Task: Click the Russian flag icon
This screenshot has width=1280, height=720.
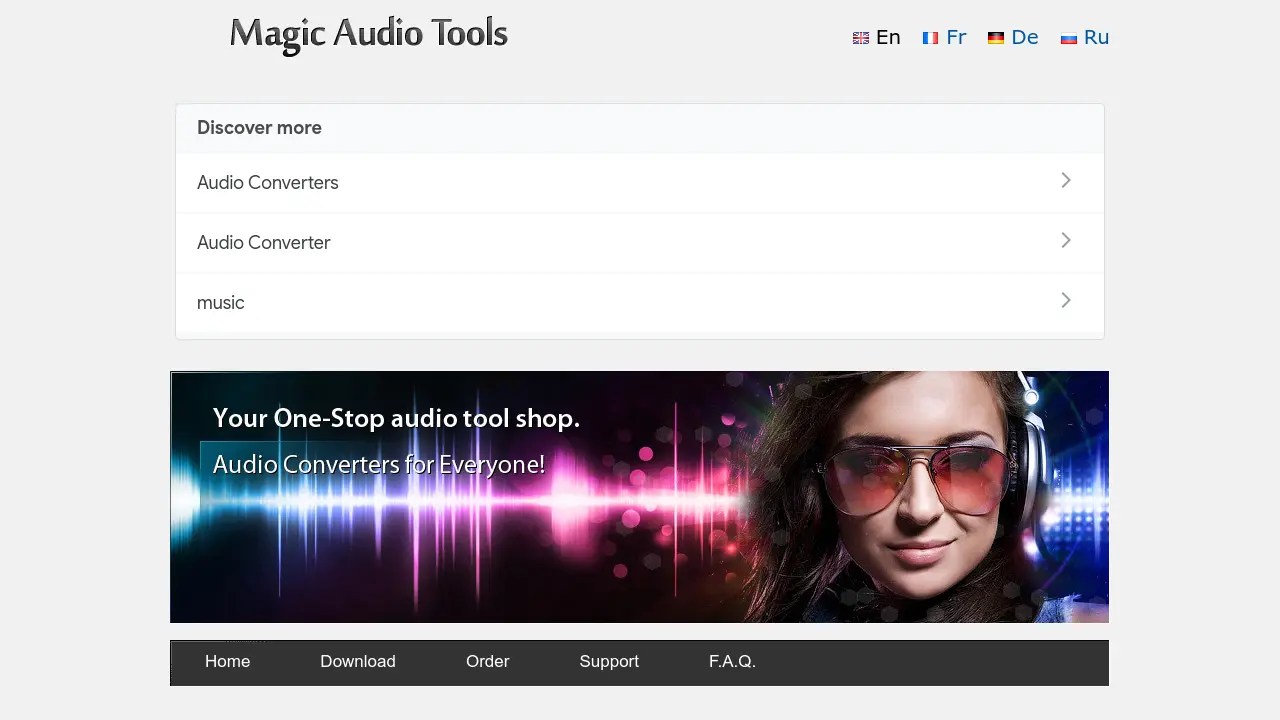Action: point(1069,38)
